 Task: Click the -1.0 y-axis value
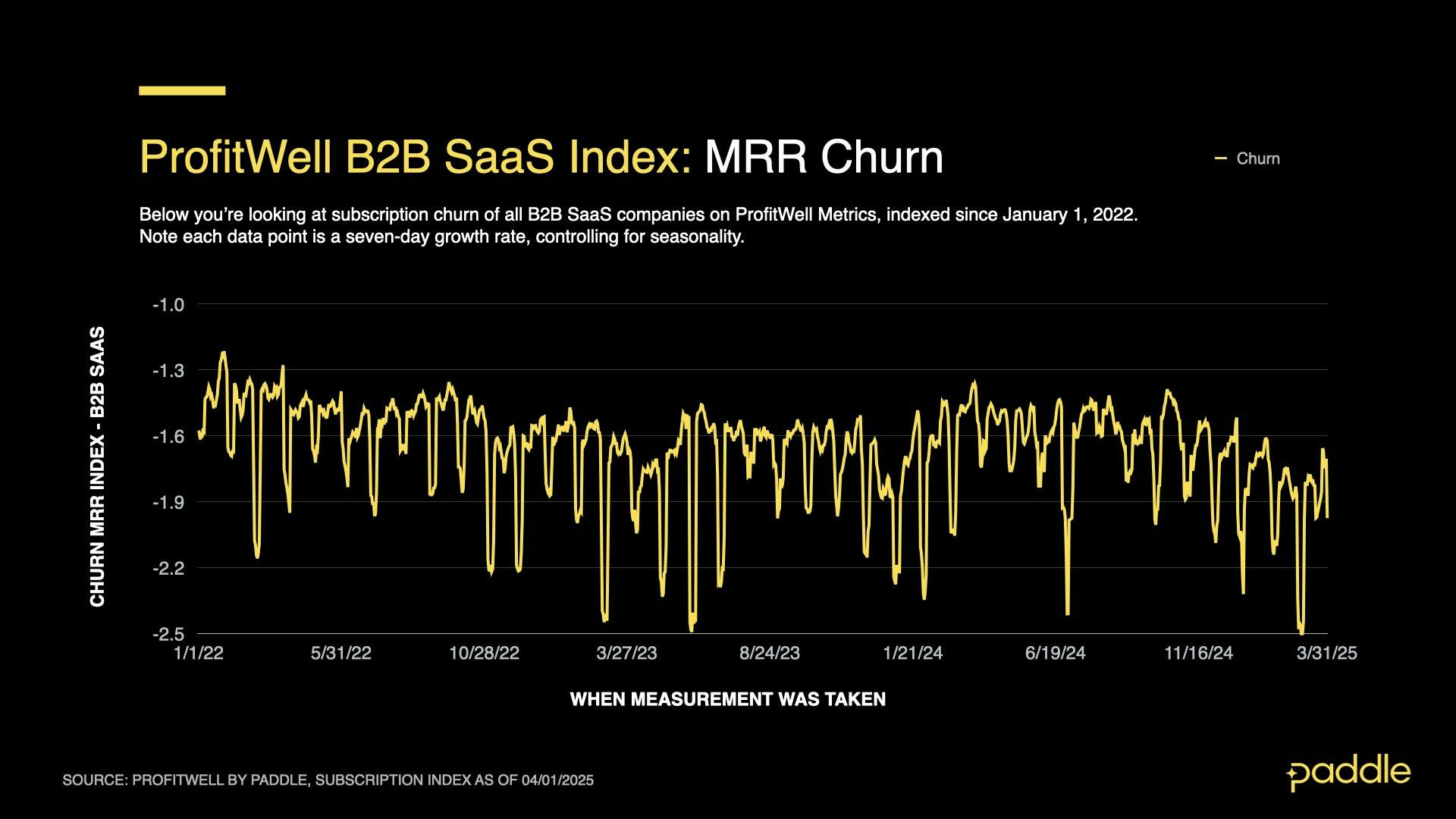coord(168,305)
